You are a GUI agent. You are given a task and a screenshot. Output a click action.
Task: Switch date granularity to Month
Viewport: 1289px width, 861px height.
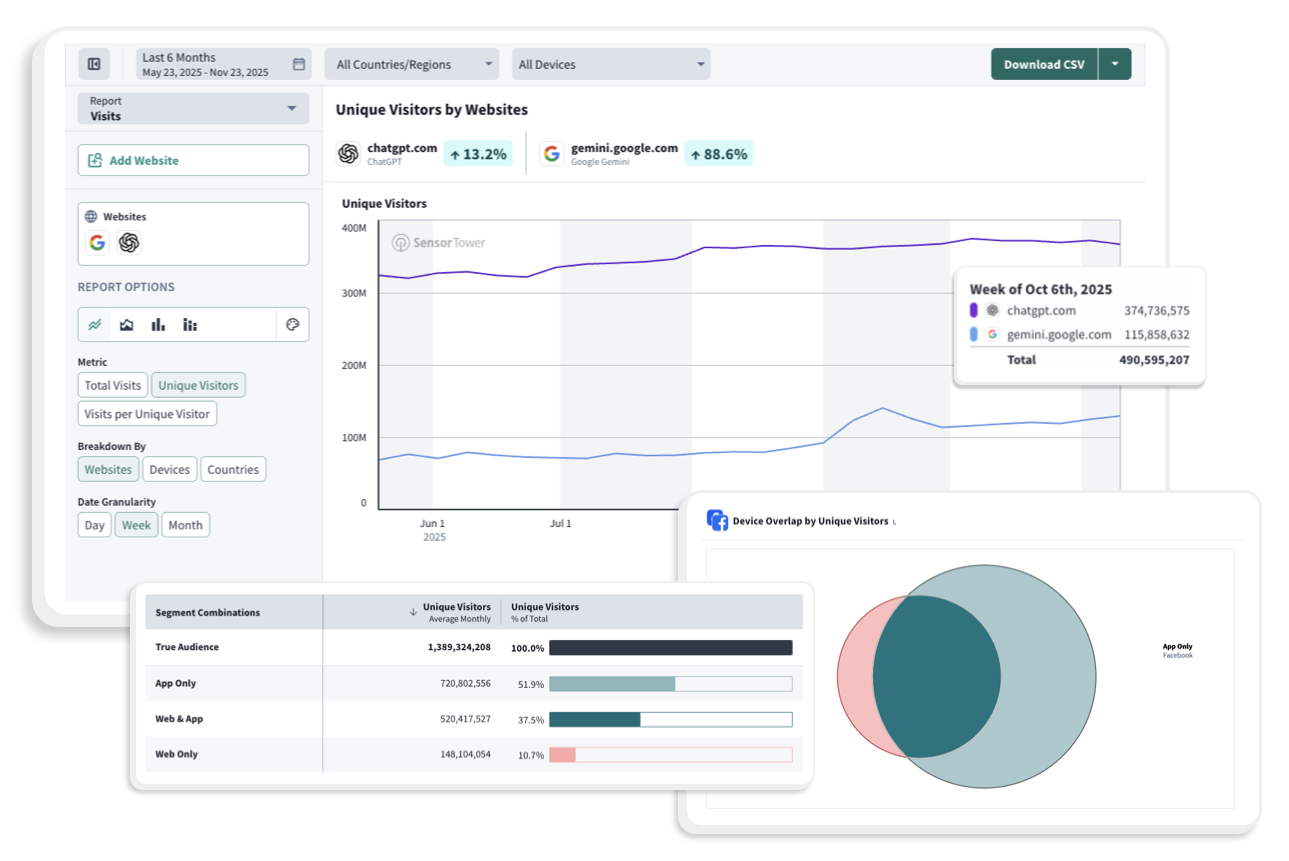[185, 524]
